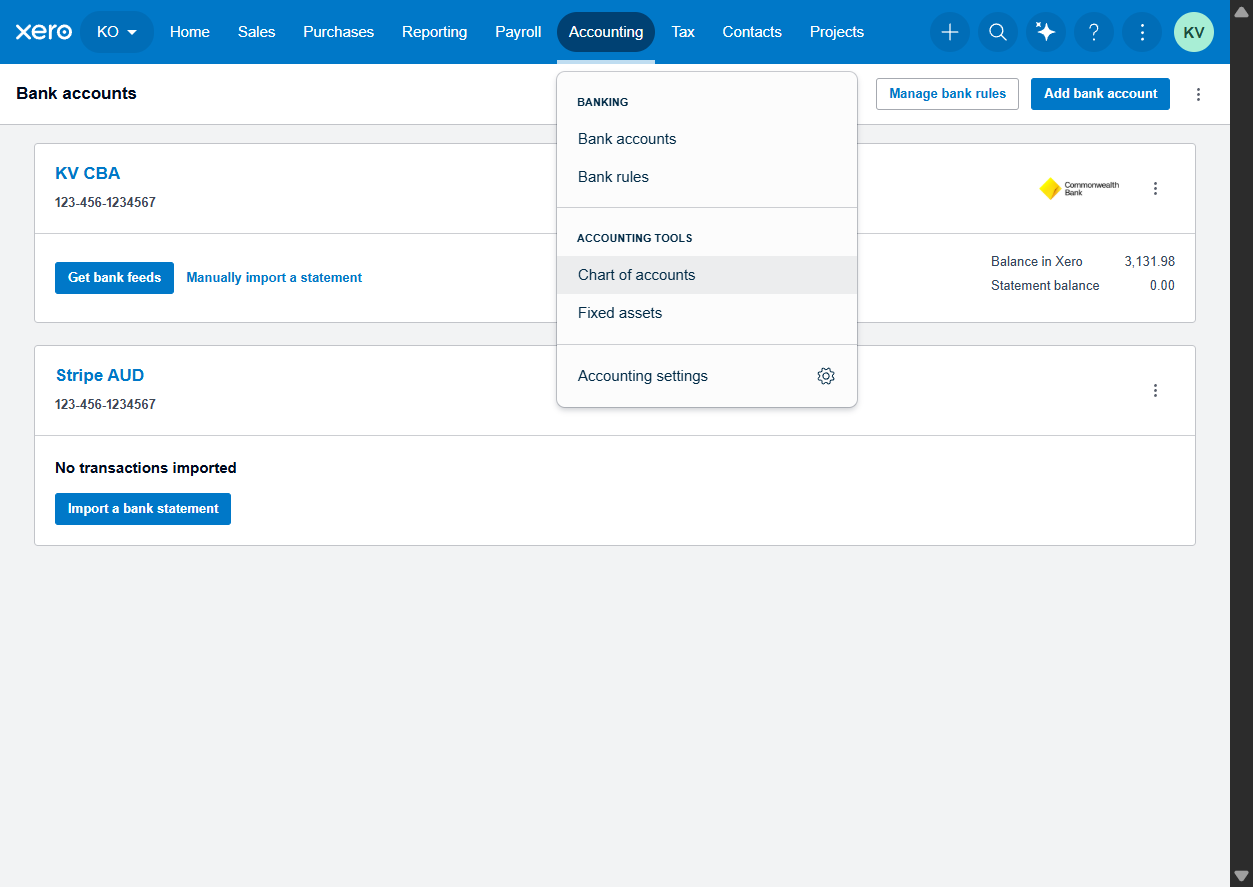Click the Commonwealth Bank logo
Screen dimensions: 1253x887
[1079, 188]
